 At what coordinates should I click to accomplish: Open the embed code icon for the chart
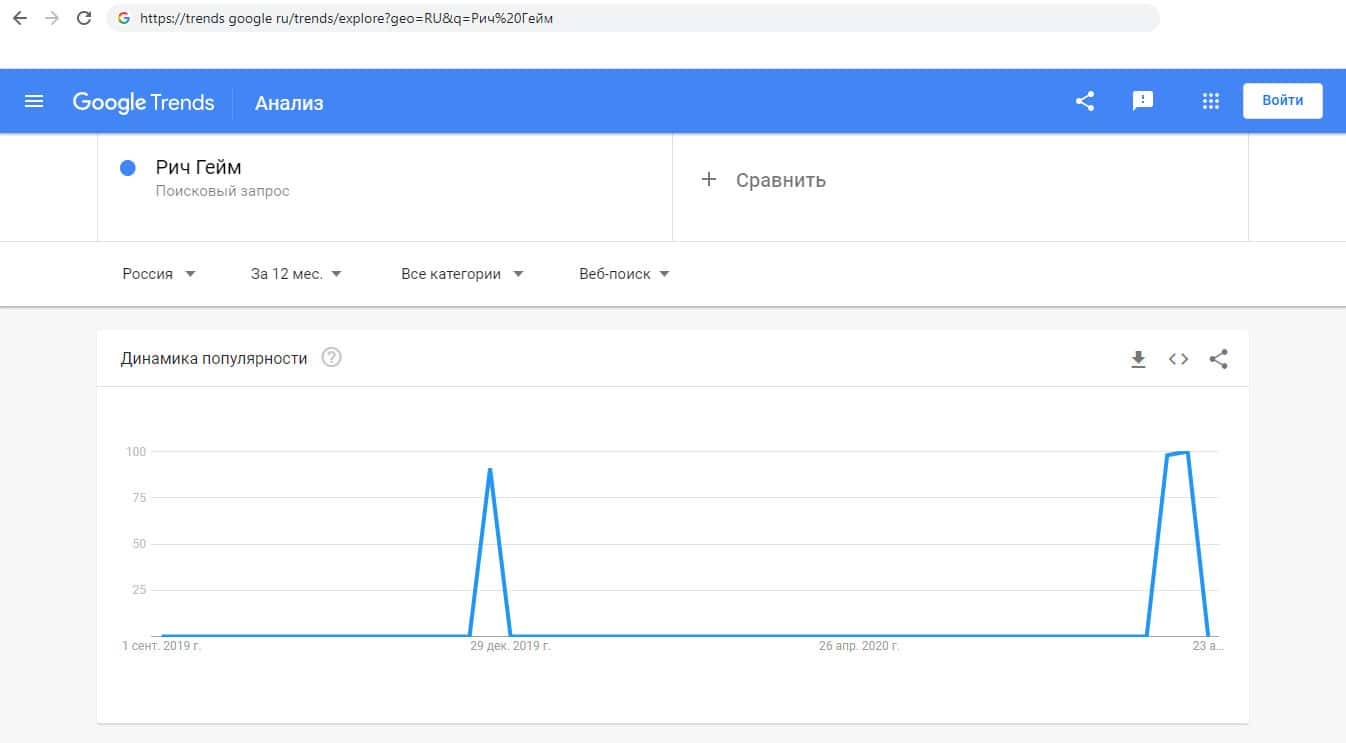(1178, 360)
